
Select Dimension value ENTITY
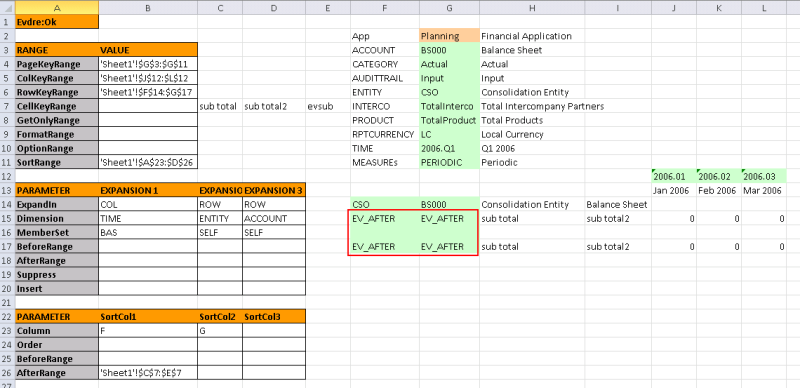pyautogui.click(x=220, y=219)
